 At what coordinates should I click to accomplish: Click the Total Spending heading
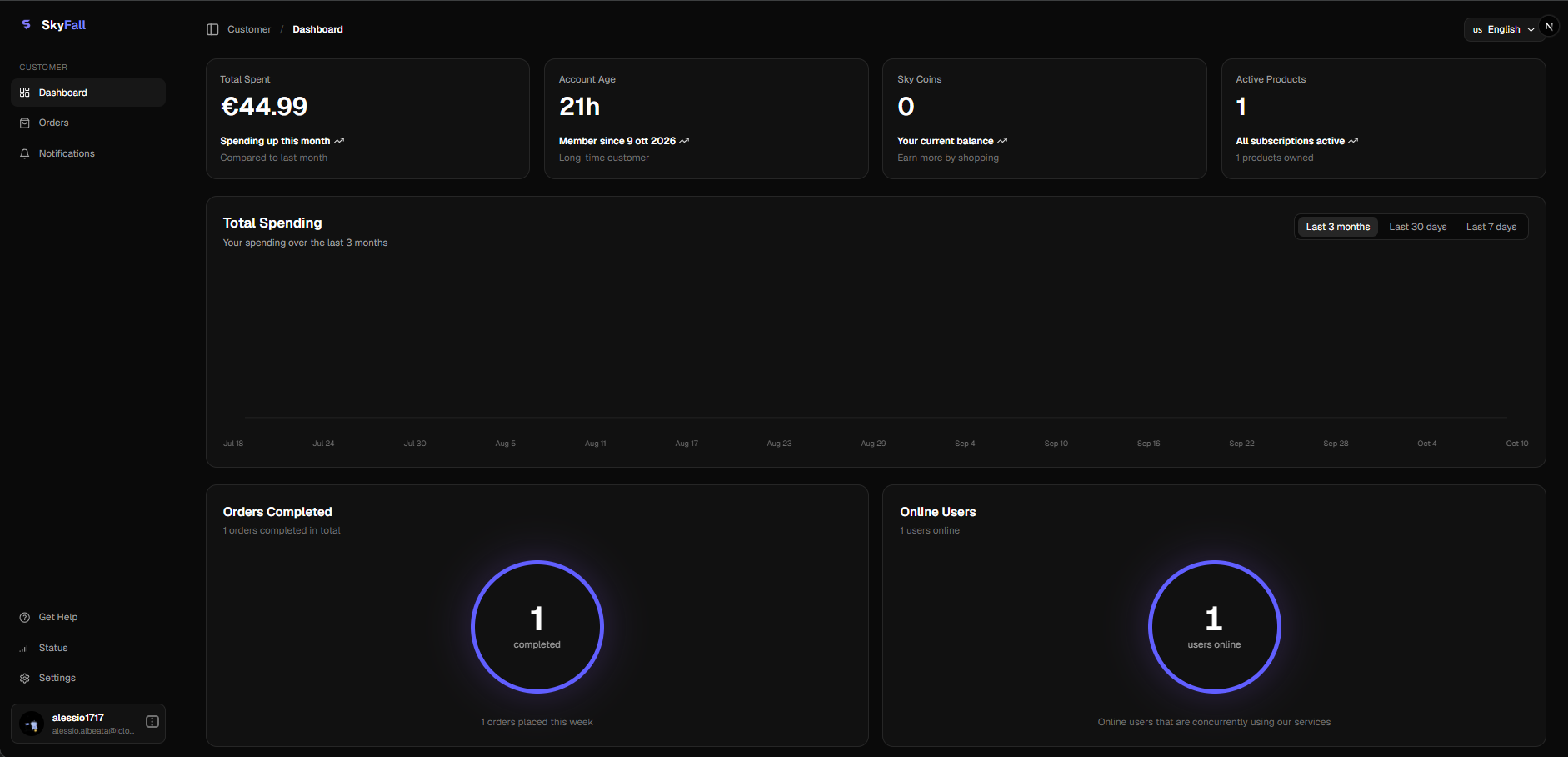point(272,223)
